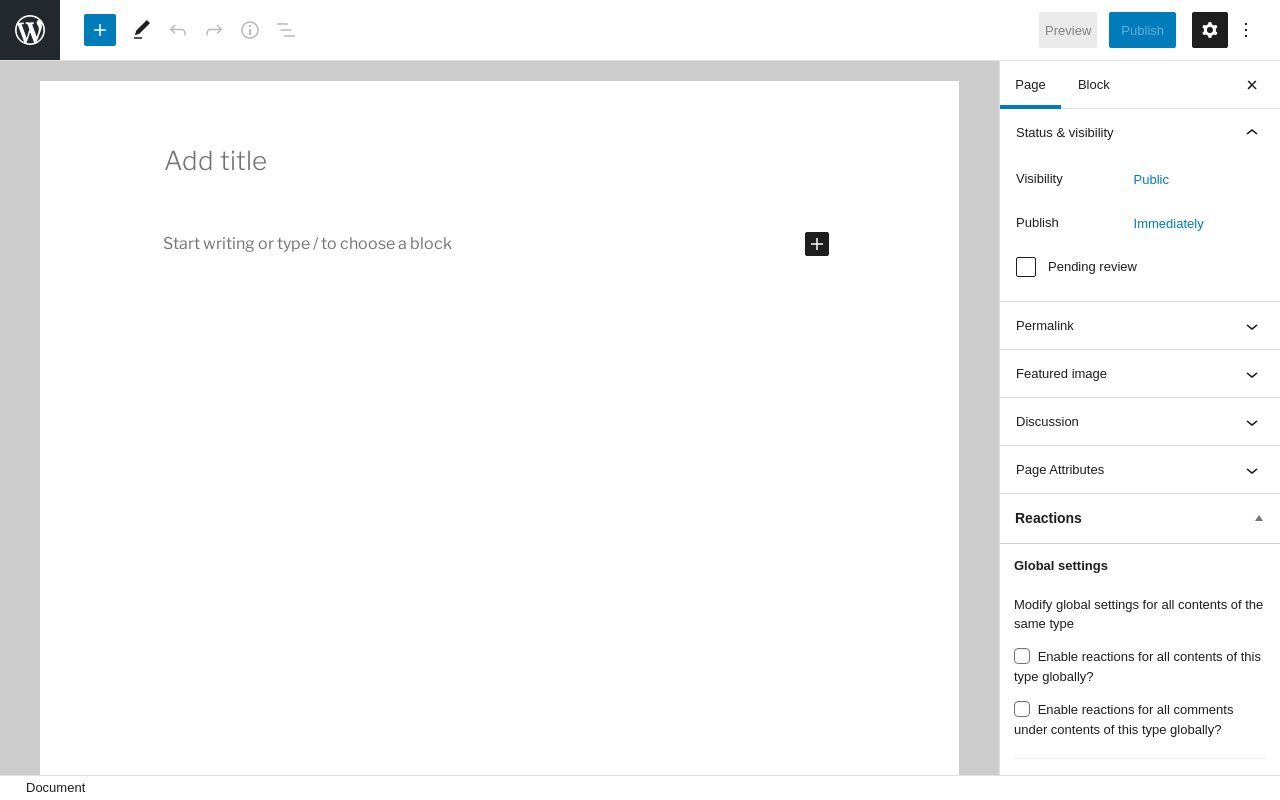Enable reactions for all contents globally
The width and height of the screenshot is (1280, 800).
(1022, 656)
